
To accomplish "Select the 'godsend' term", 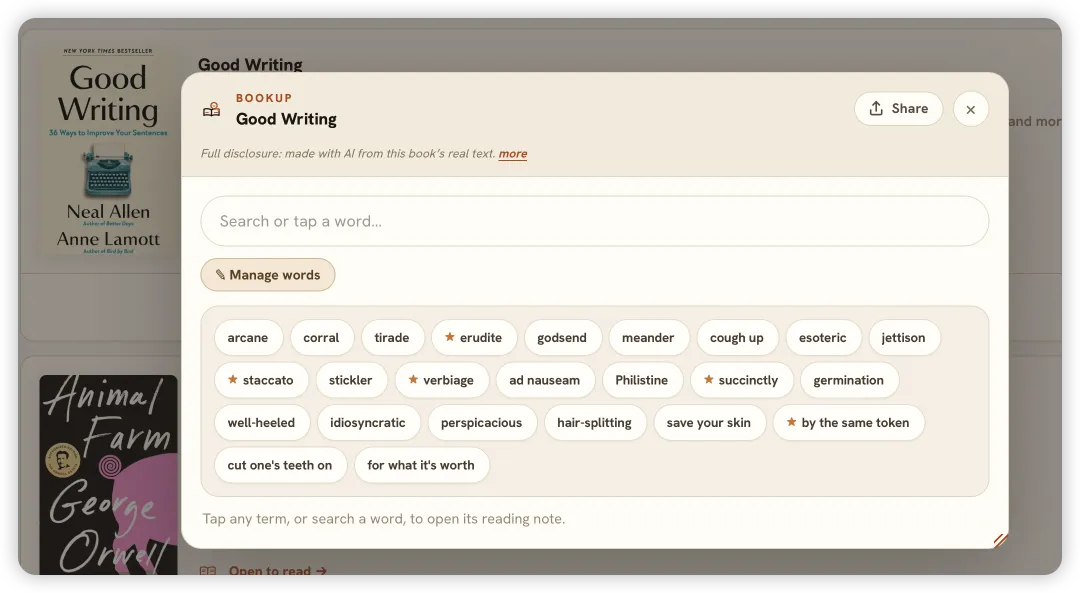I will [562, 337].
